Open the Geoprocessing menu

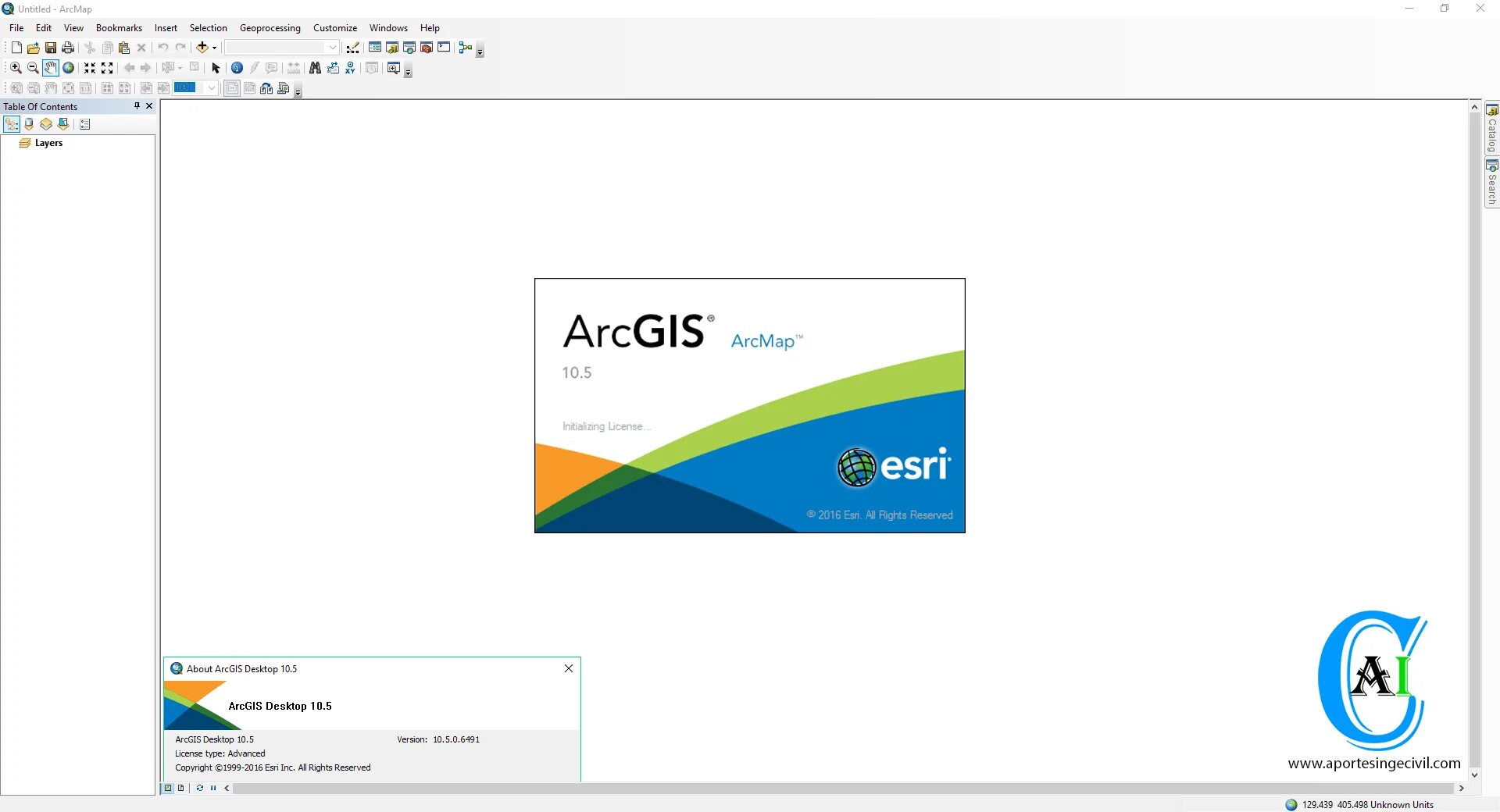coord(270,28)
